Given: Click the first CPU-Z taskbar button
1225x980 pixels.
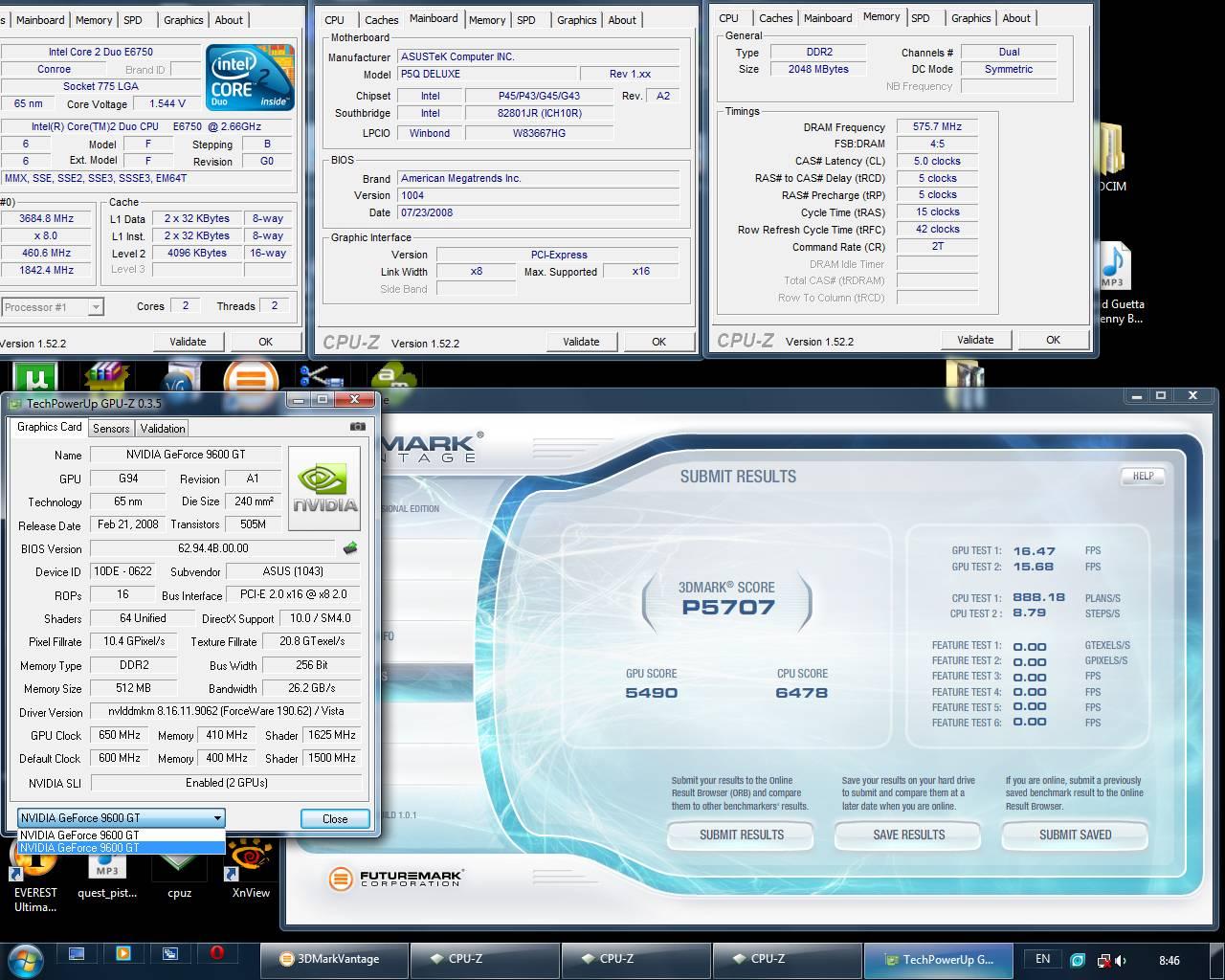Looking at the screenshot, I should (484, 959).
